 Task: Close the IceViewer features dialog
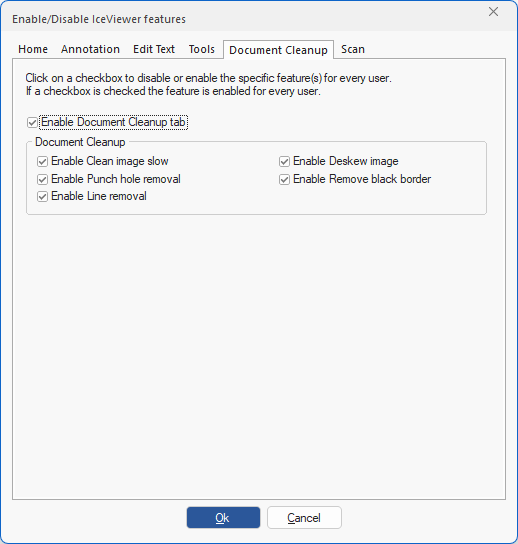[x=493, y=12]
